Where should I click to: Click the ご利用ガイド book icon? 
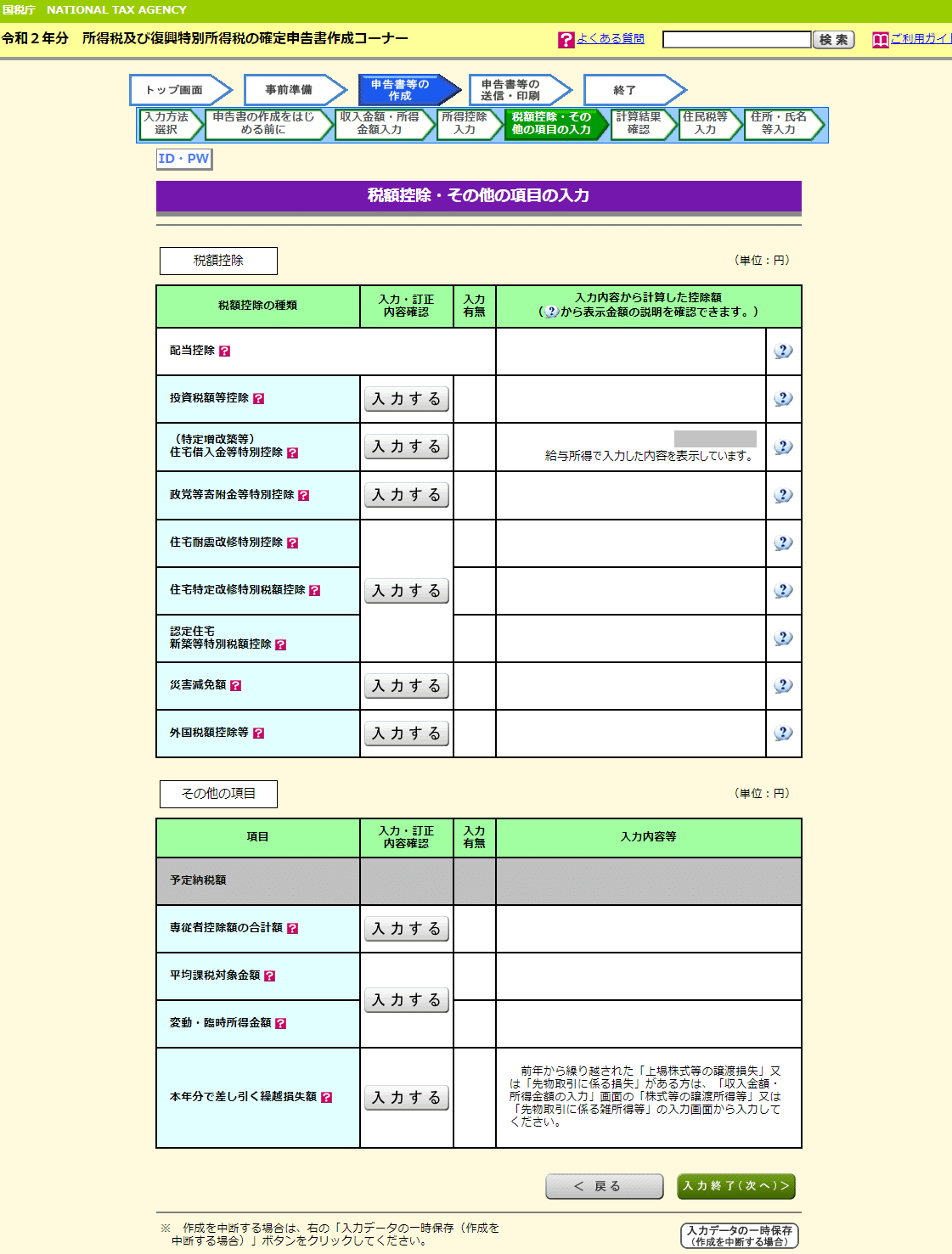[x=881, y=40]
